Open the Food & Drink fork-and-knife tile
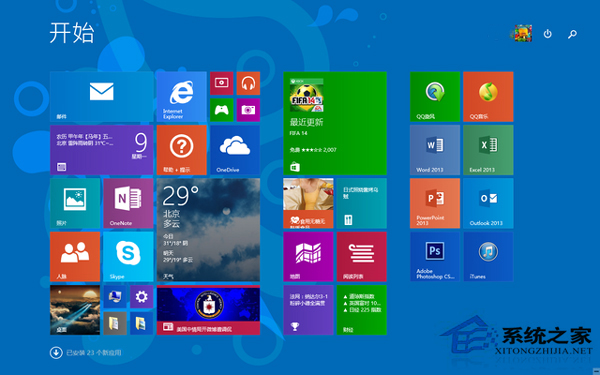600x375 pixels. 362,203
